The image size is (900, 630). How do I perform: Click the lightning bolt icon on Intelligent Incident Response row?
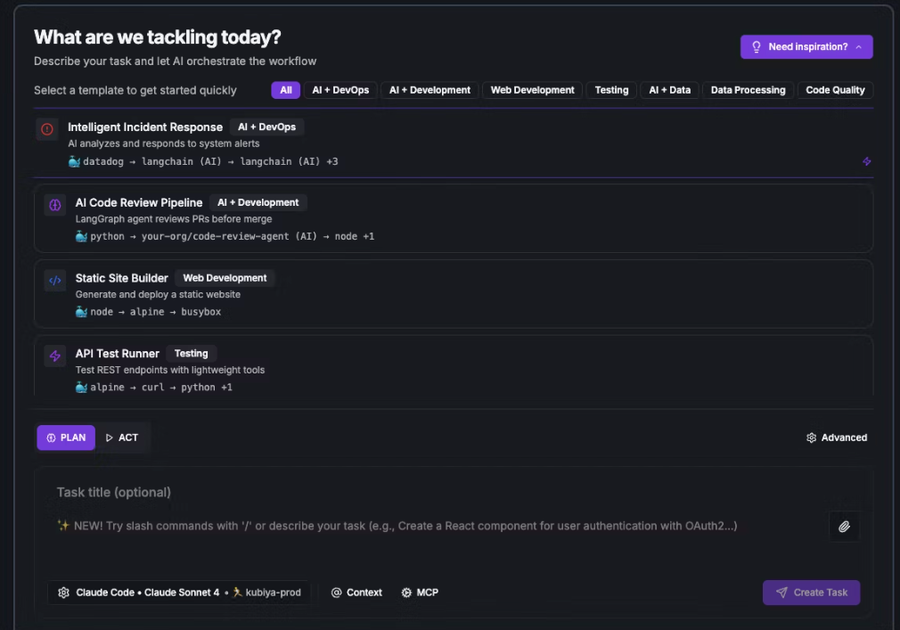[867, 161]
